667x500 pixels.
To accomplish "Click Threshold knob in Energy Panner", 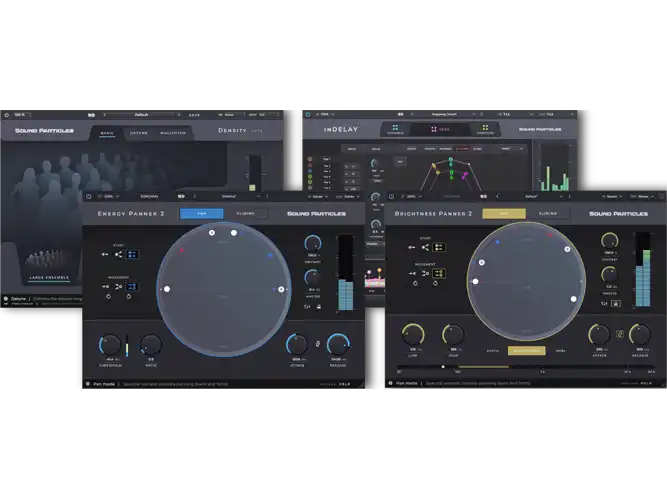I will pyautogui.click(x=110, y=345).
